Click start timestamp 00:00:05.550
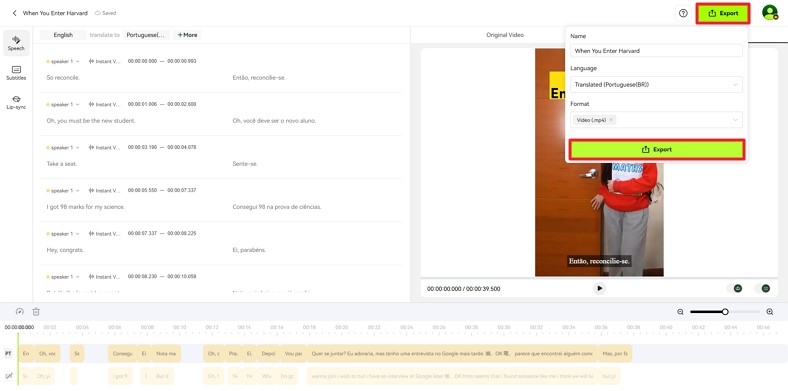This screenshot has height=391, width=788. (x=142, y=190)
